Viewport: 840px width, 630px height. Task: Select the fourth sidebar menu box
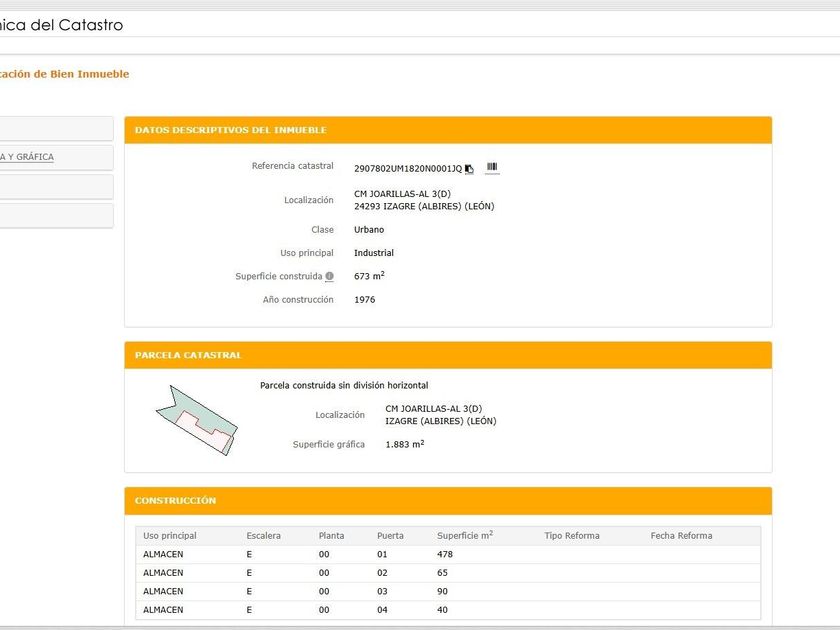point(56,215)
